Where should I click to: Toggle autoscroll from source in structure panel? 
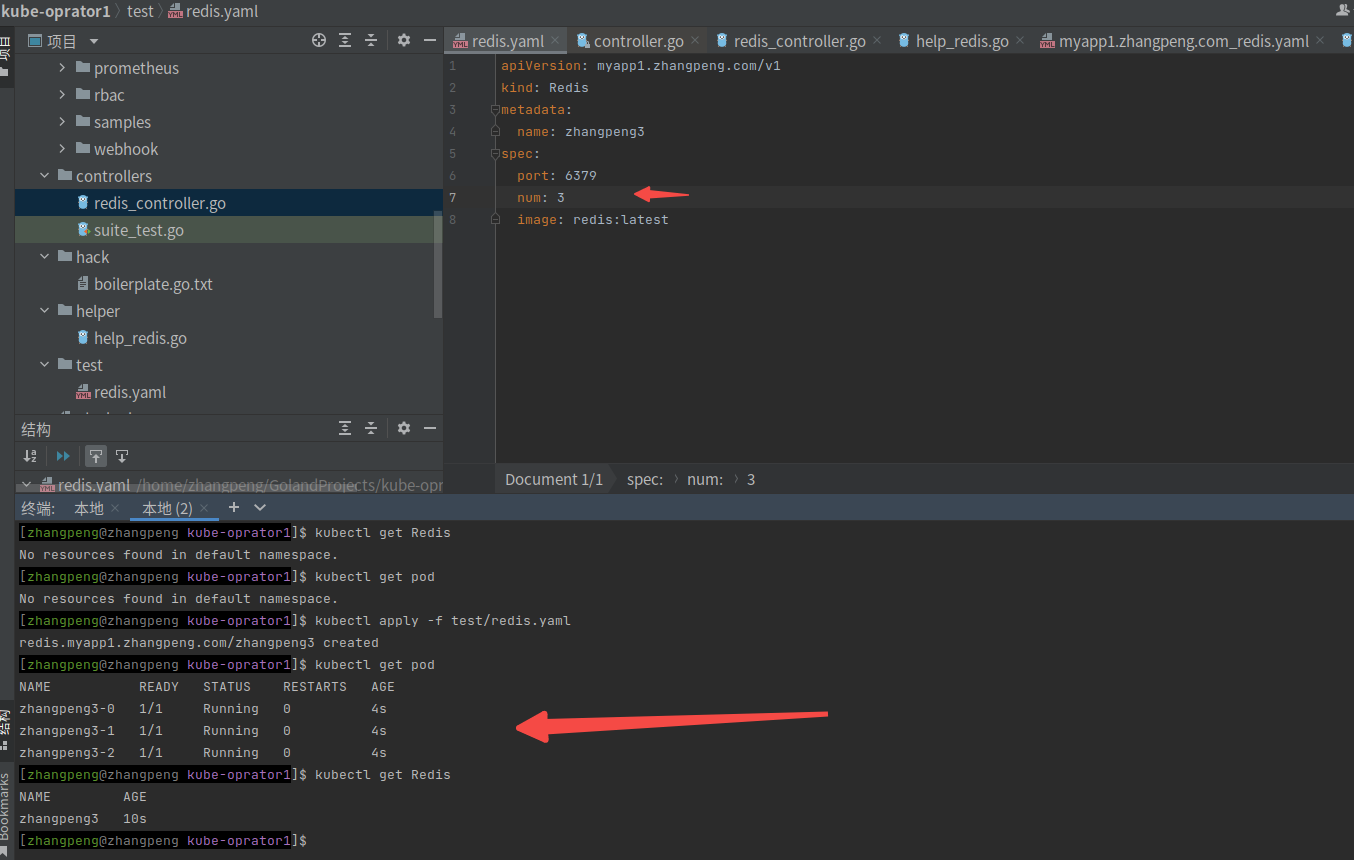122,456
